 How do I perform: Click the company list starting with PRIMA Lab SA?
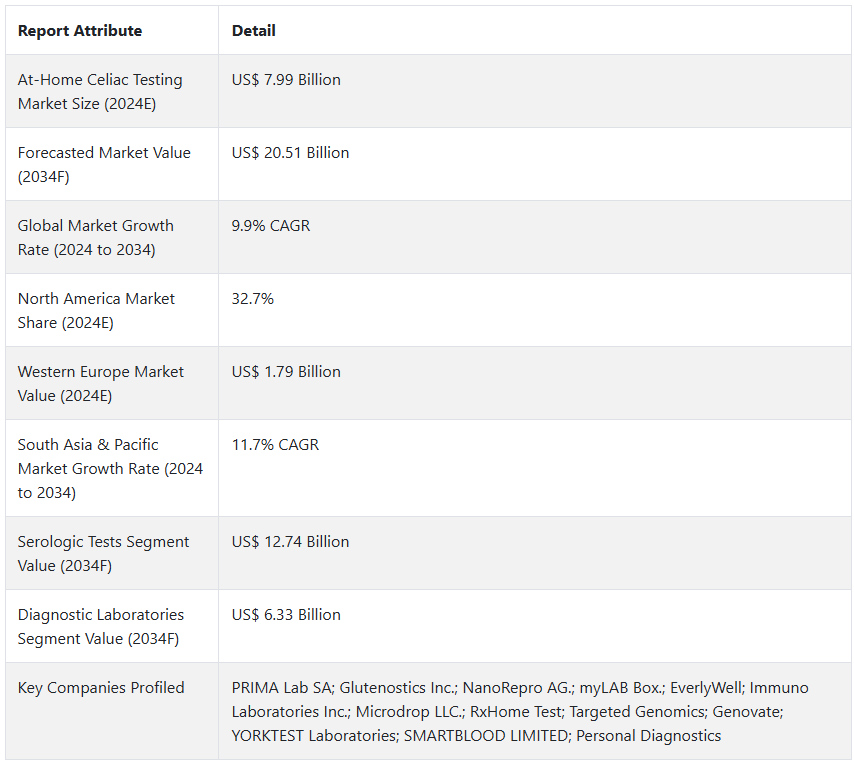tap(520, 712)
